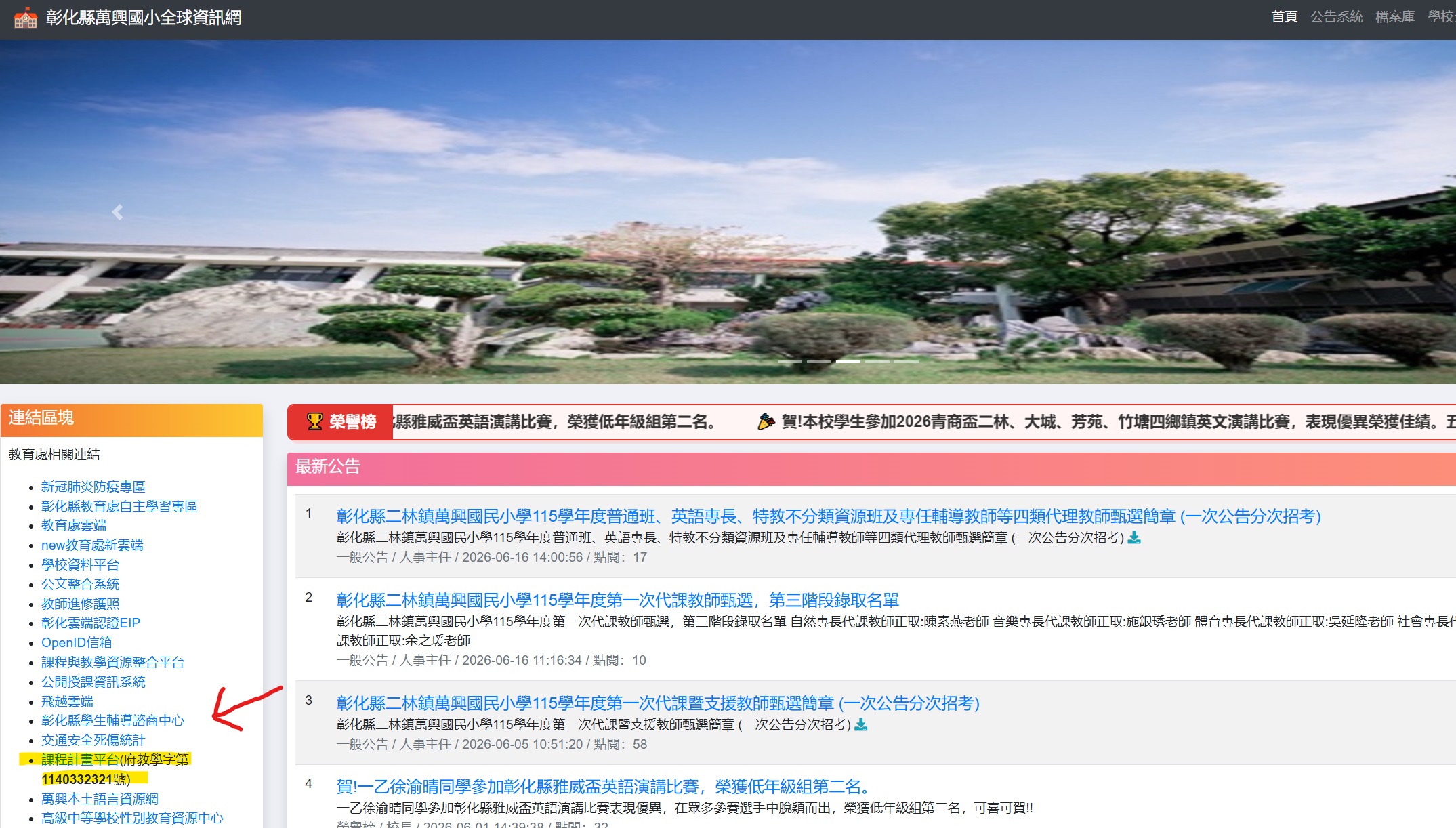1456x828 pixels.
Task: Open the 高級中等學校性別教育資源中心 link
Action: 132,818
